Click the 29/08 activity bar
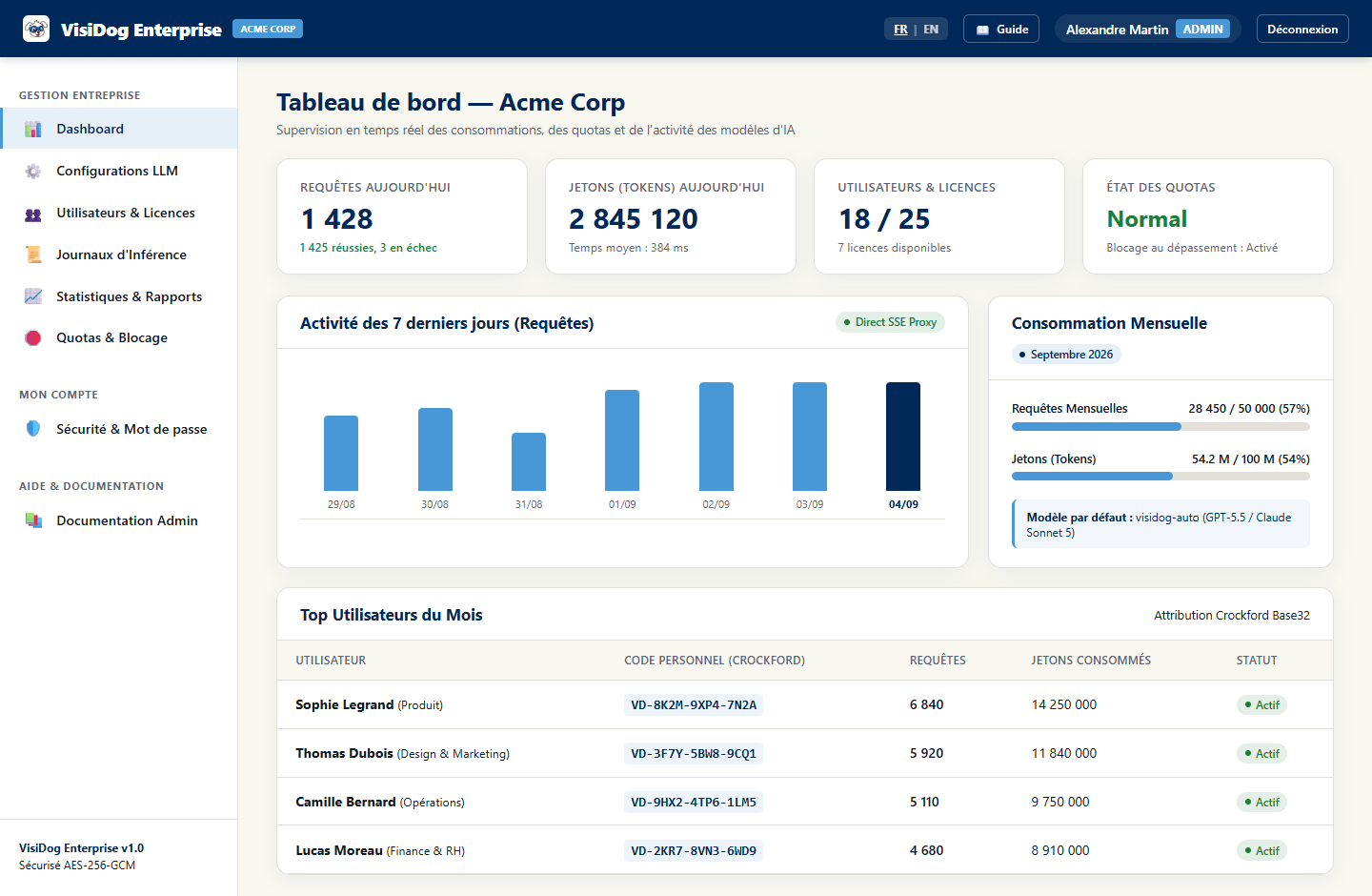The image size is (1372, 896). coord(341,453)
